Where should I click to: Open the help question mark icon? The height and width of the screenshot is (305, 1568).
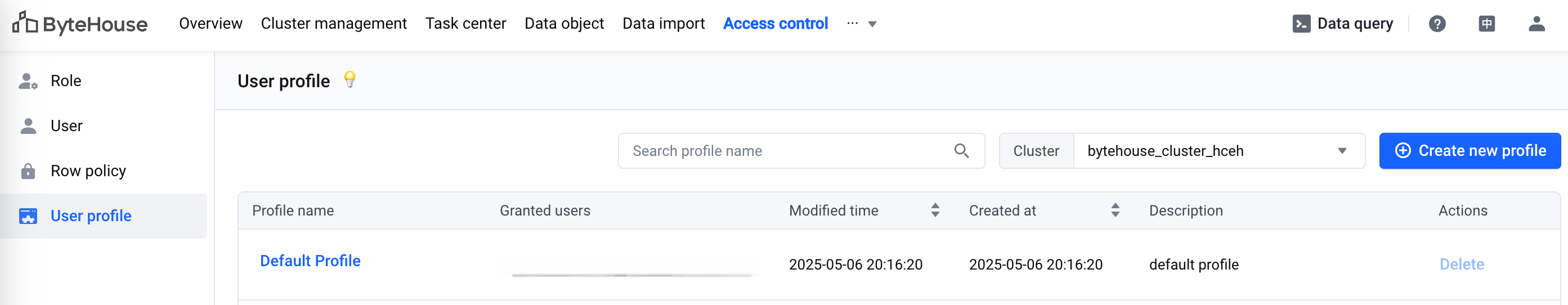click(x=1437, y=24)
